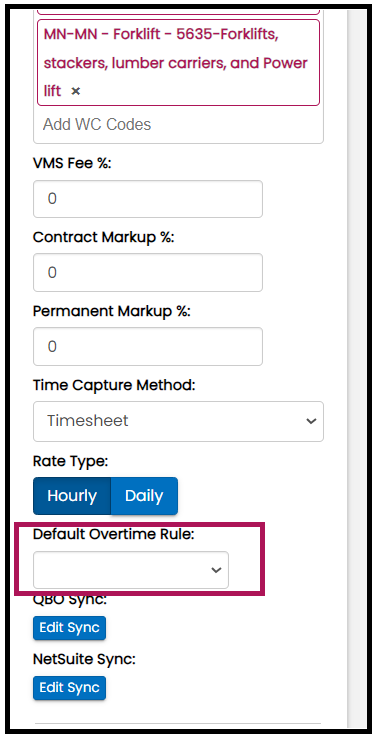The image size is (380, 740).
Task: Click the NetSuite Sync label text
Action: (84, 659)
